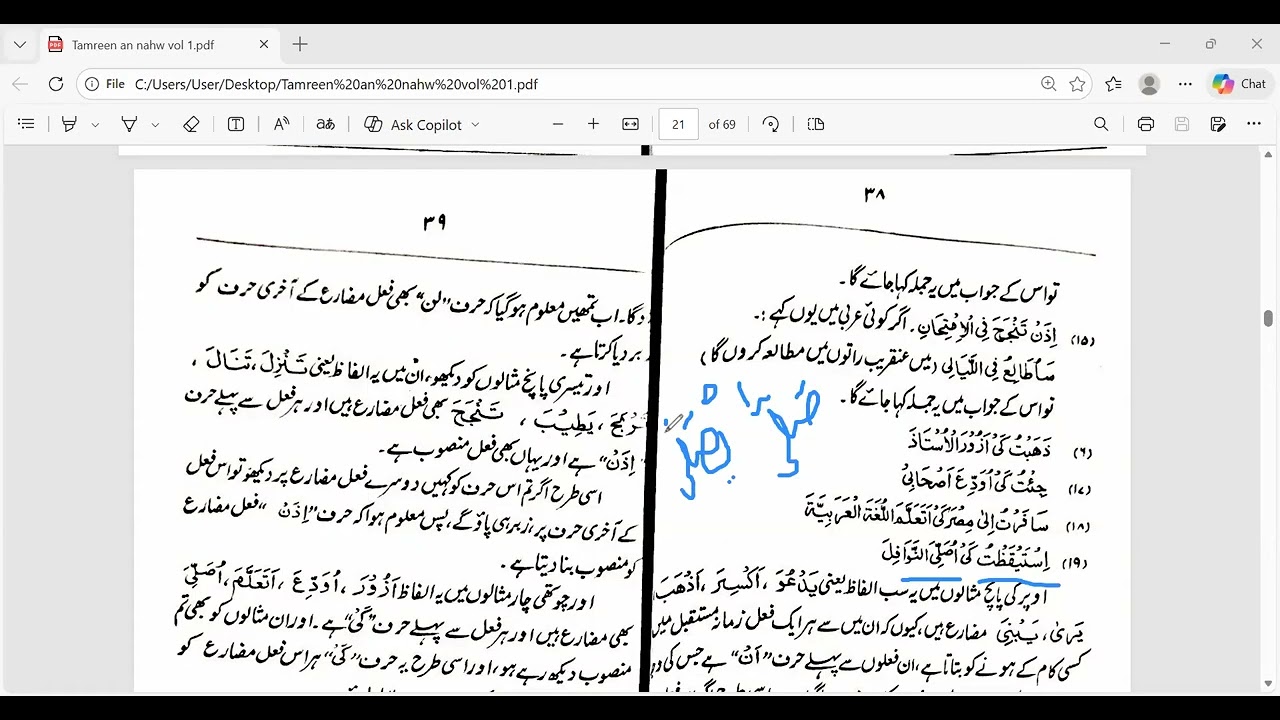Open the browser profile avatar
This screenshot has height=720, width=1280.
1149,84
